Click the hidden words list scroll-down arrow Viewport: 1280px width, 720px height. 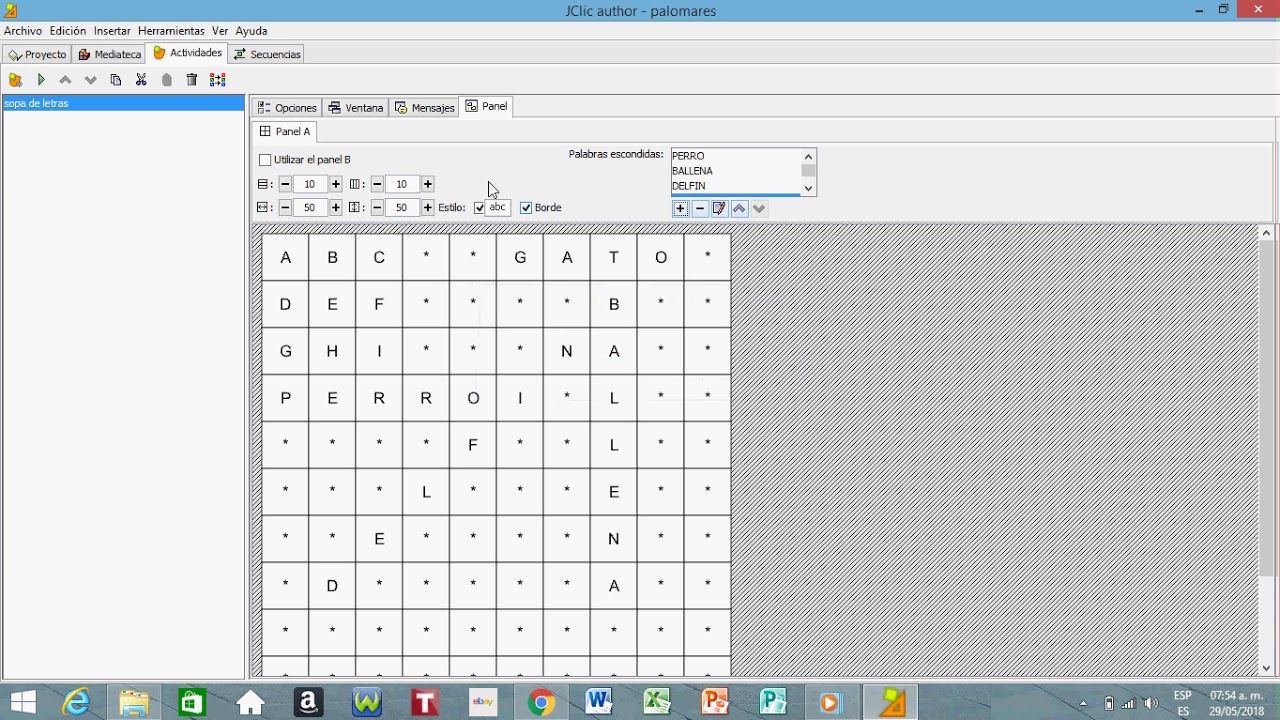[808, 188]
